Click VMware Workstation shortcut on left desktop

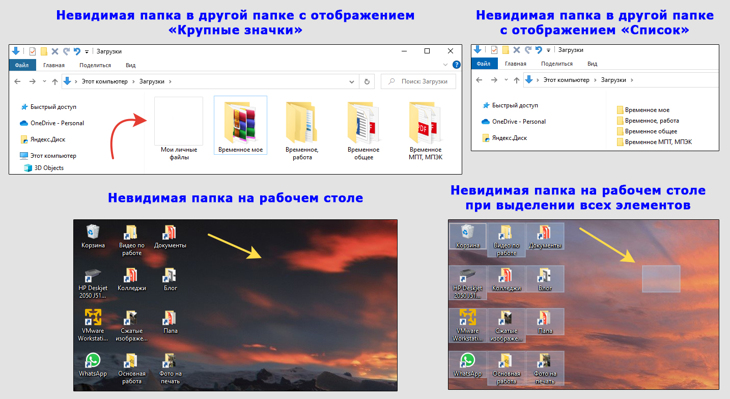(93, 325)
